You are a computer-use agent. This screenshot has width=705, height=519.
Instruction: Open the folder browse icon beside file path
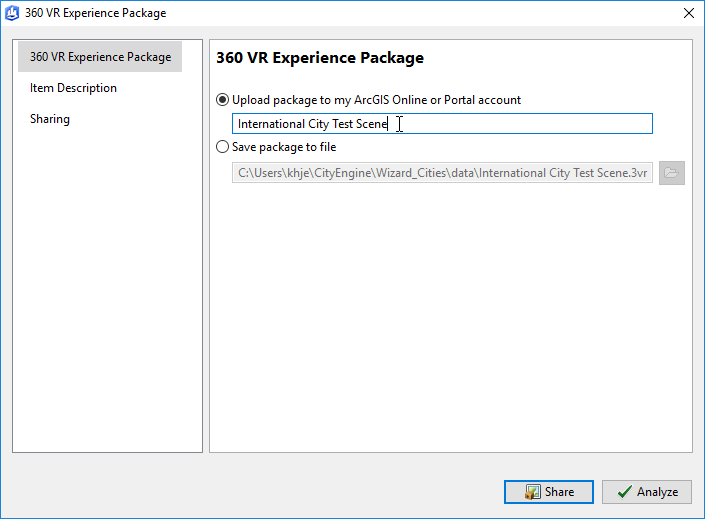click(x=672, y=173)
